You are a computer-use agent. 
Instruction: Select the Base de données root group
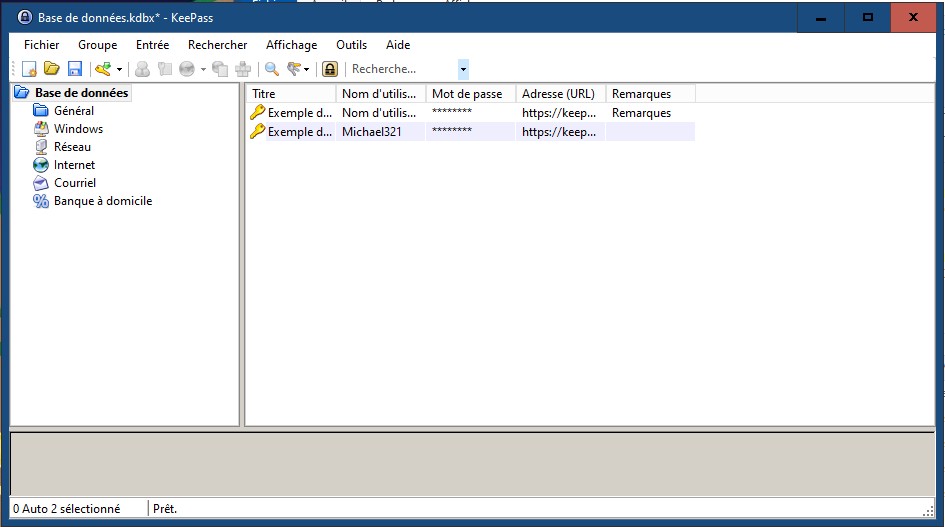(81, 93)
